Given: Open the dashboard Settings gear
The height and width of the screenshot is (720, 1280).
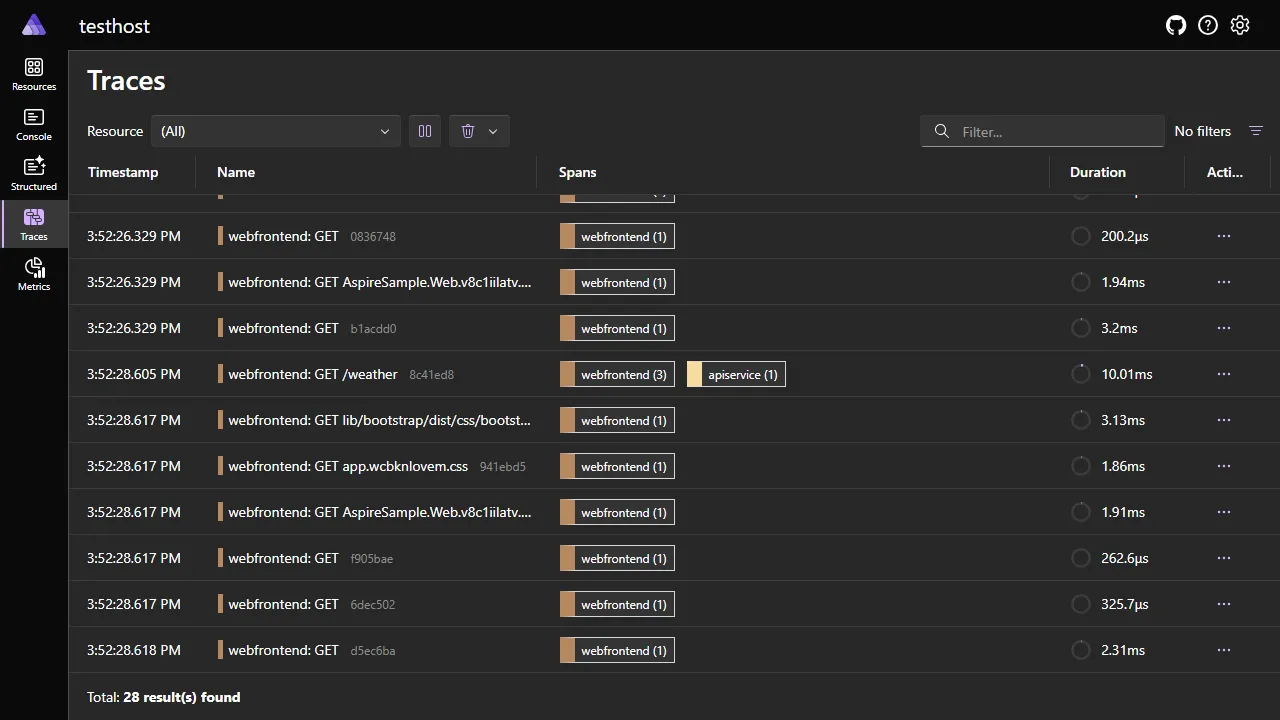Looking at the screenshot, I should (x=1240, y=25).
